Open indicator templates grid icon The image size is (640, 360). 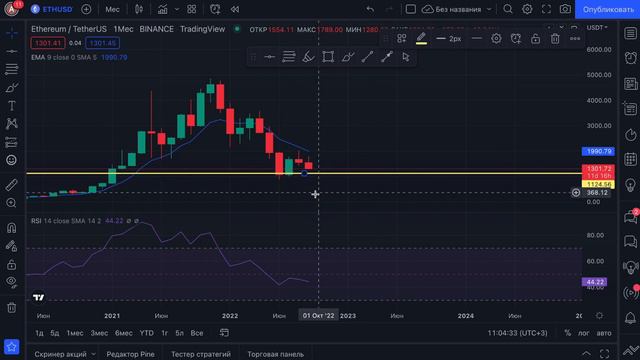click(x=191, y=9)
